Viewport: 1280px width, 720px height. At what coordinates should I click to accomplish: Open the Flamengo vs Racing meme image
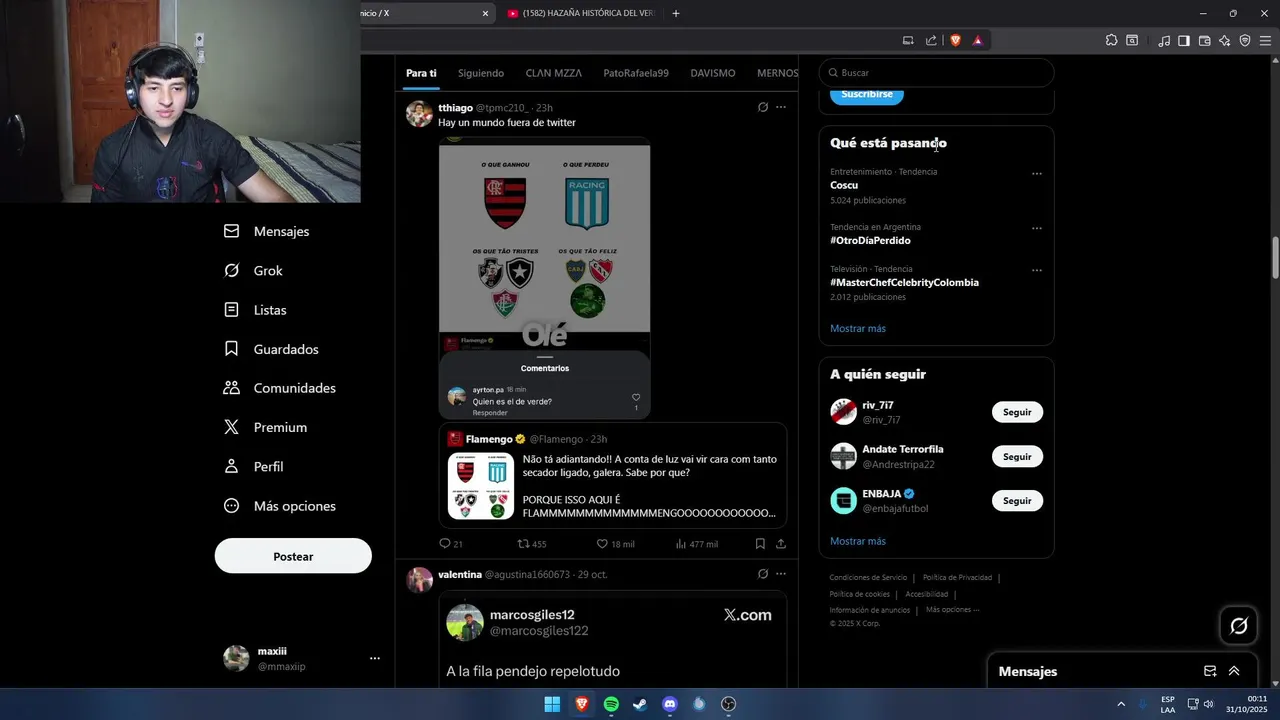(545, 278)
